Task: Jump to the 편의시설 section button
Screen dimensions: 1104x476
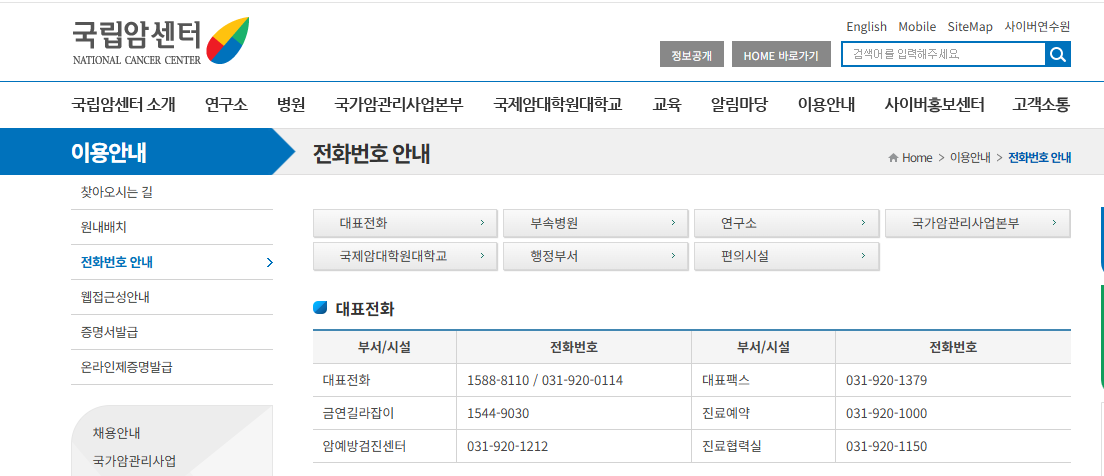Action: 786,256
